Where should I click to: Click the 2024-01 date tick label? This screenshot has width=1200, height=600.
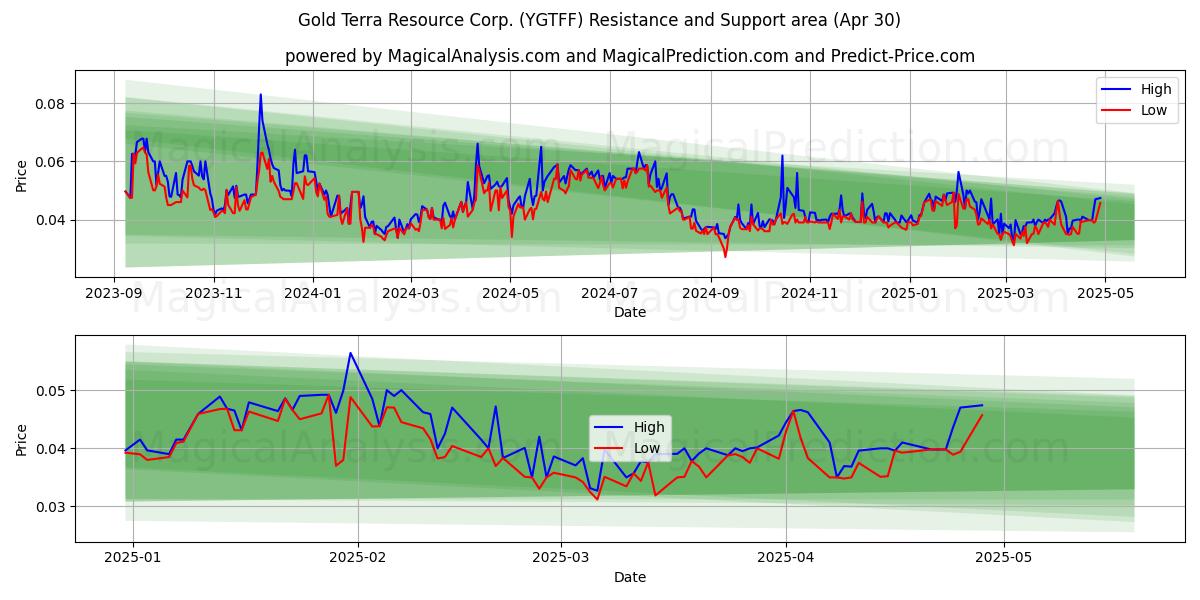[312, 293]
